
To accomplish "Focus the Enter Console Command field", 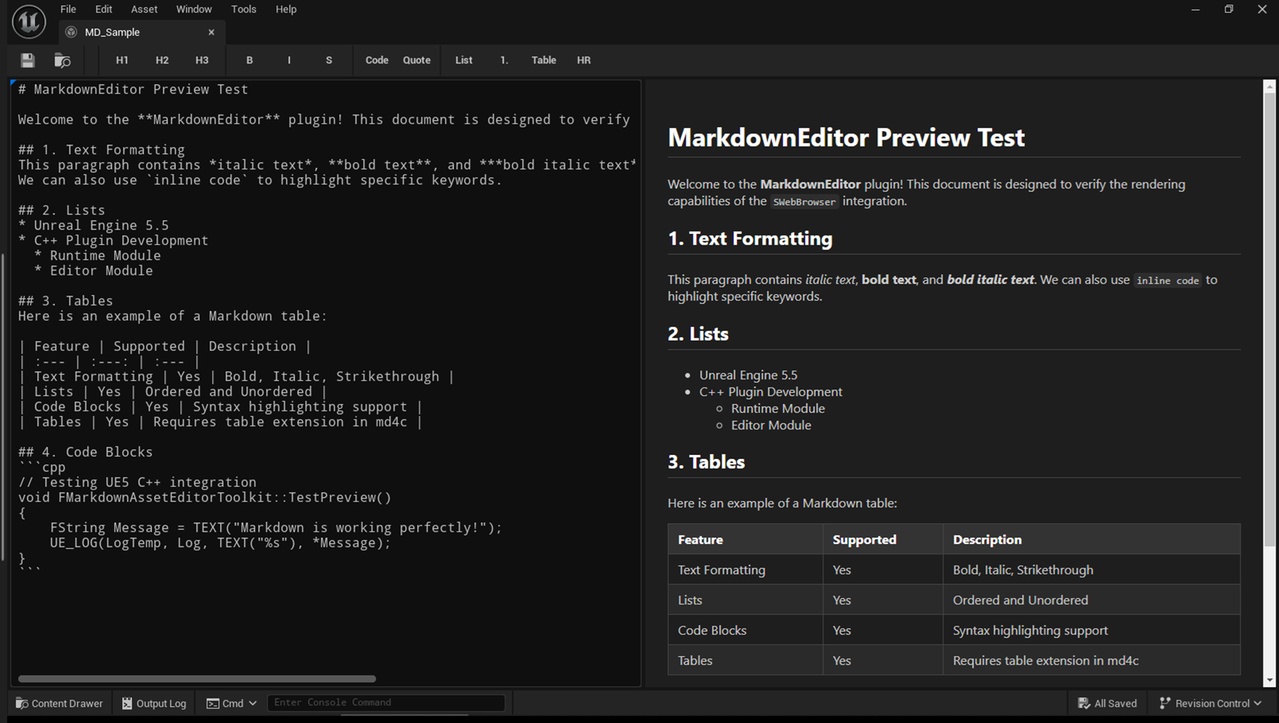I will (x=386, y=703).
